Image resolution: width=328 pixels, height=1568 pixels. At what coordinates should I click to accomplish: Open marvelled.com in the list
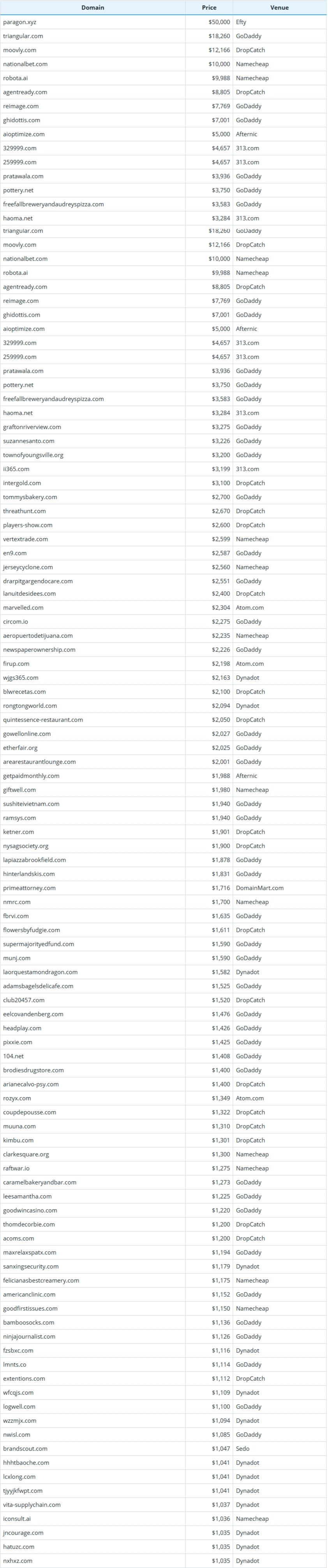pos(23,607)
